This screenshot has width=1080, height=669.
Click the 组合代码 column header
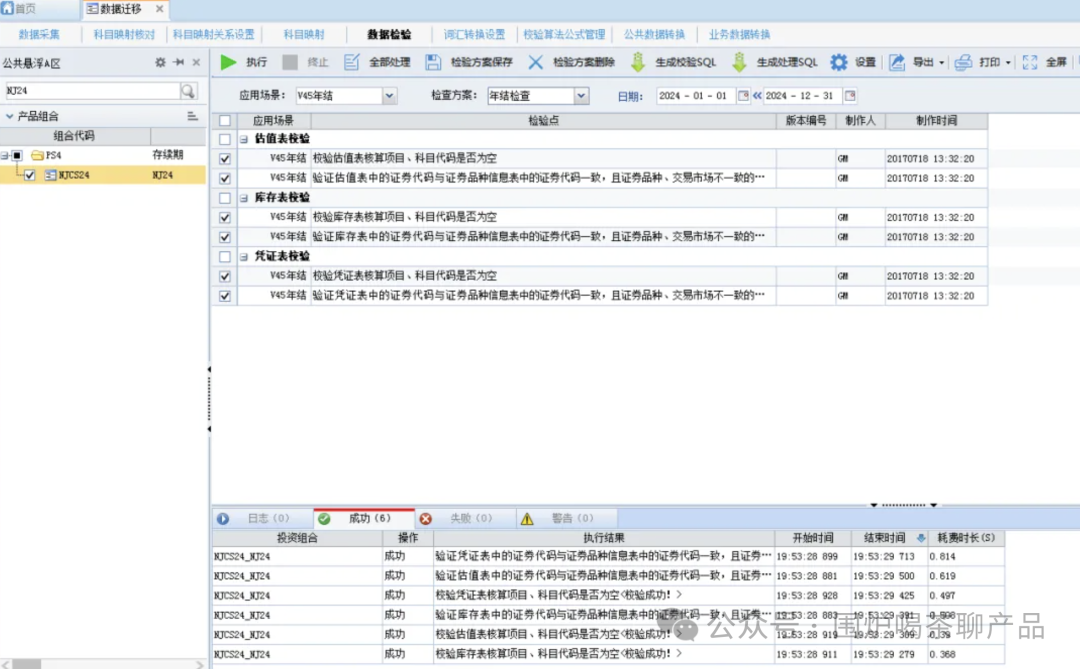tap(74, 136)
